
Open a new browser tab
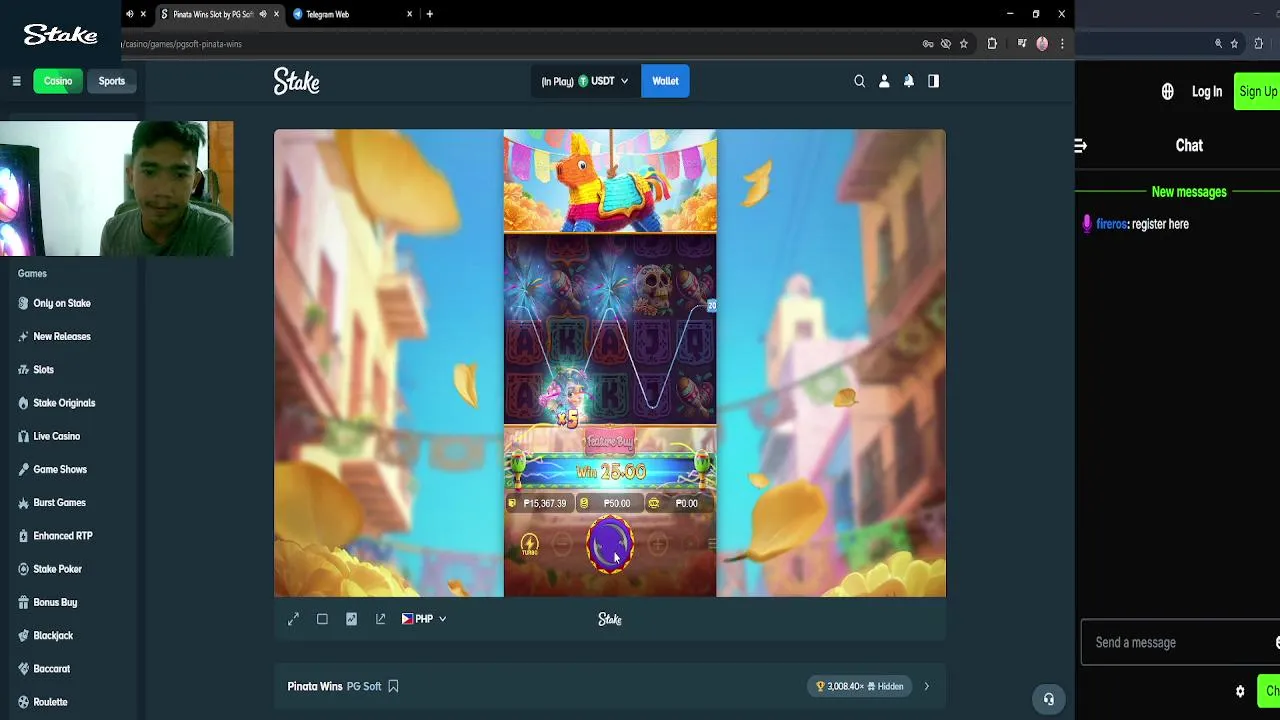click(x=430, y=14)
